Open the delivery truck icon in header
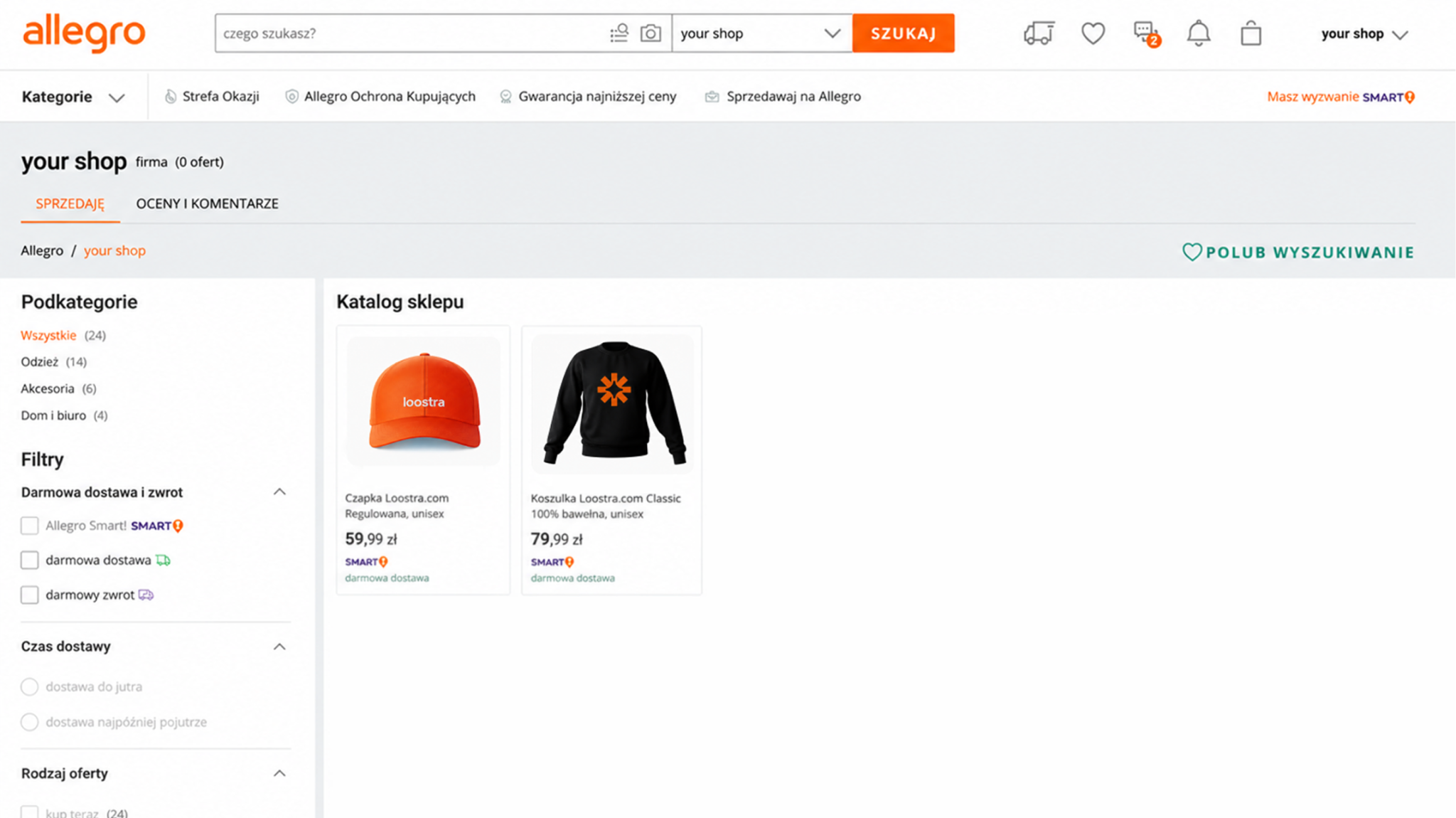This screenshot has width=1456, height=818. pyautogui.click(x=1039, y=33)
